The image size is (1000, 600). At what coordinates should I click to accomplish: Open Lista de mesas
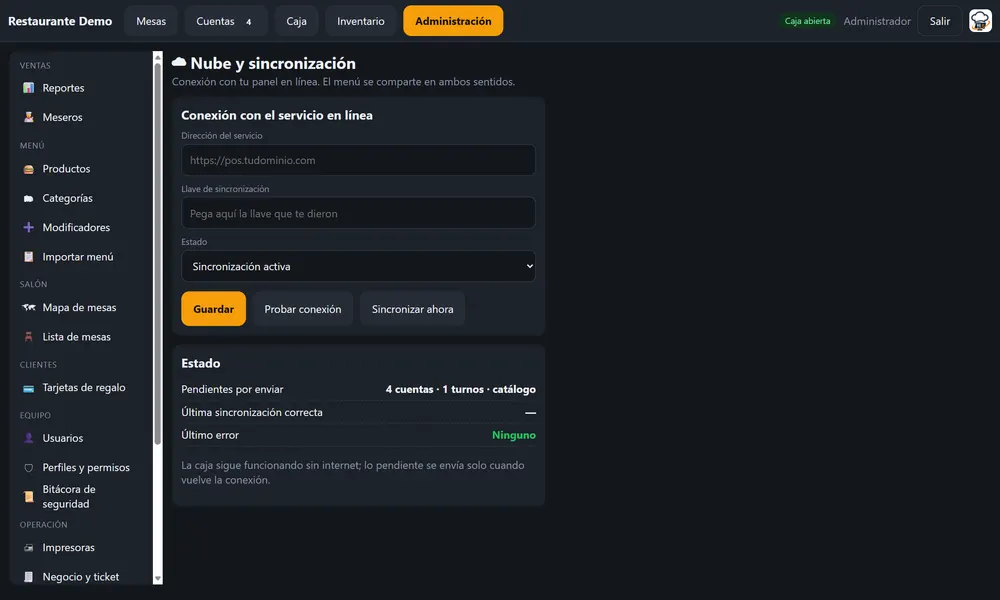click(80, 337)
